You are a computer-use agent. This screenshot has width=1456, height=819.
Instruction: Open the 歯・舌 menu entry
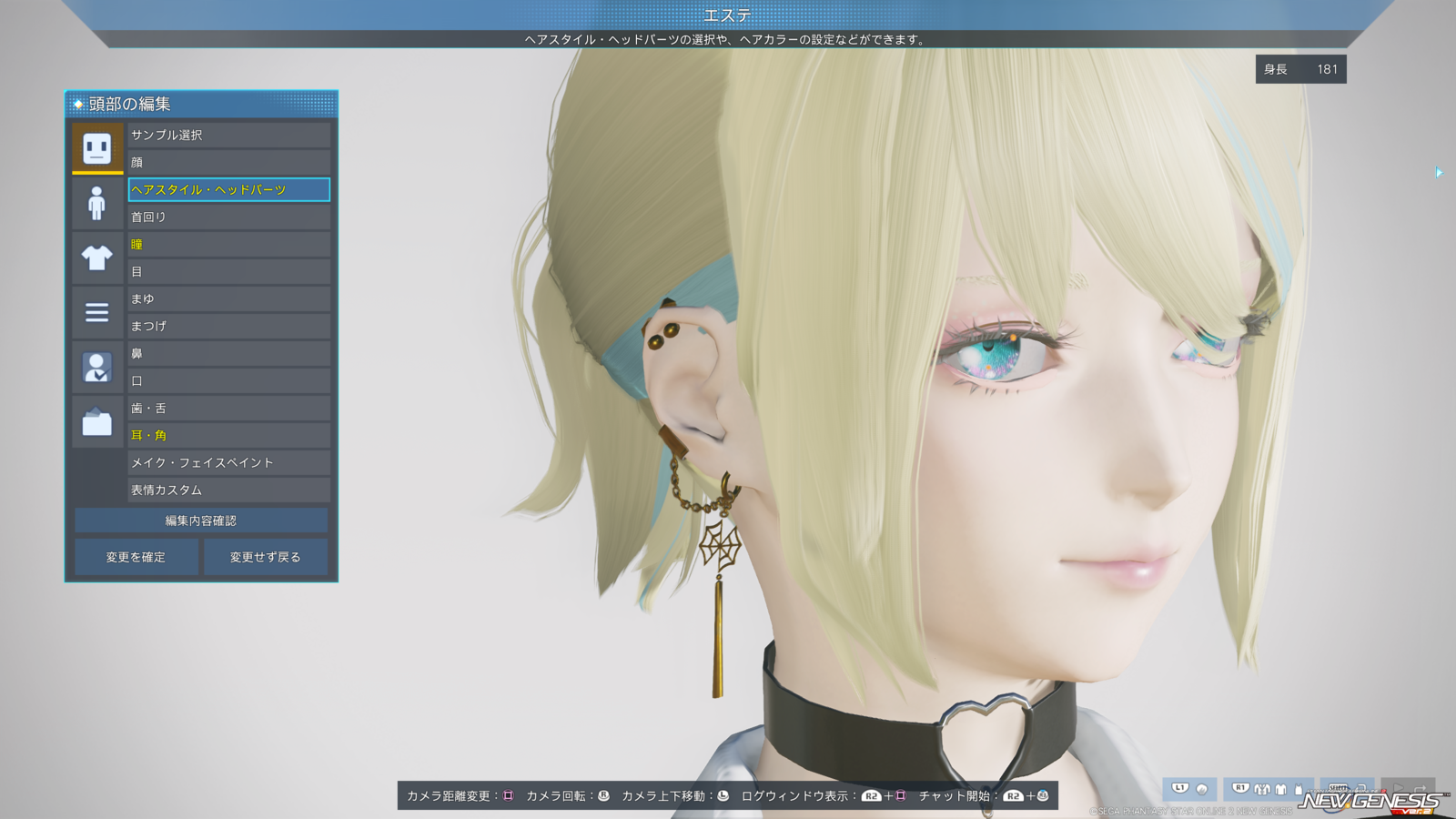(228, 408)
